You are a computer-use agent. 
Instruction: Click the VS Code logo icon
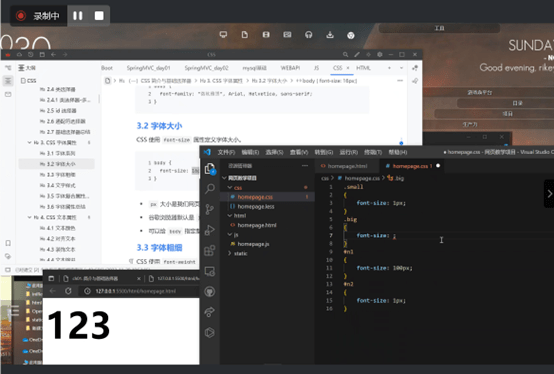[207, 152]
